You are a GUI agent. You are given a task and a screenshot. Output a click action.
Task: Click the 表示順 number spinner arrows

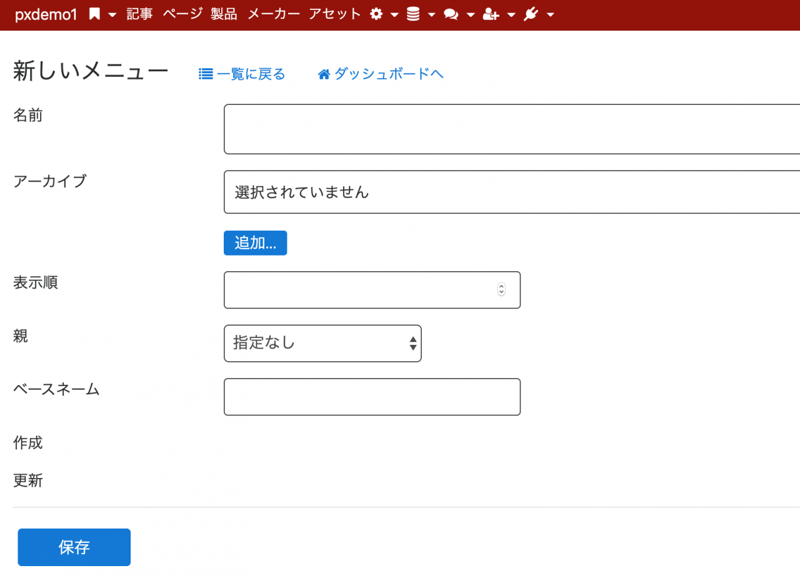[501, 290]
